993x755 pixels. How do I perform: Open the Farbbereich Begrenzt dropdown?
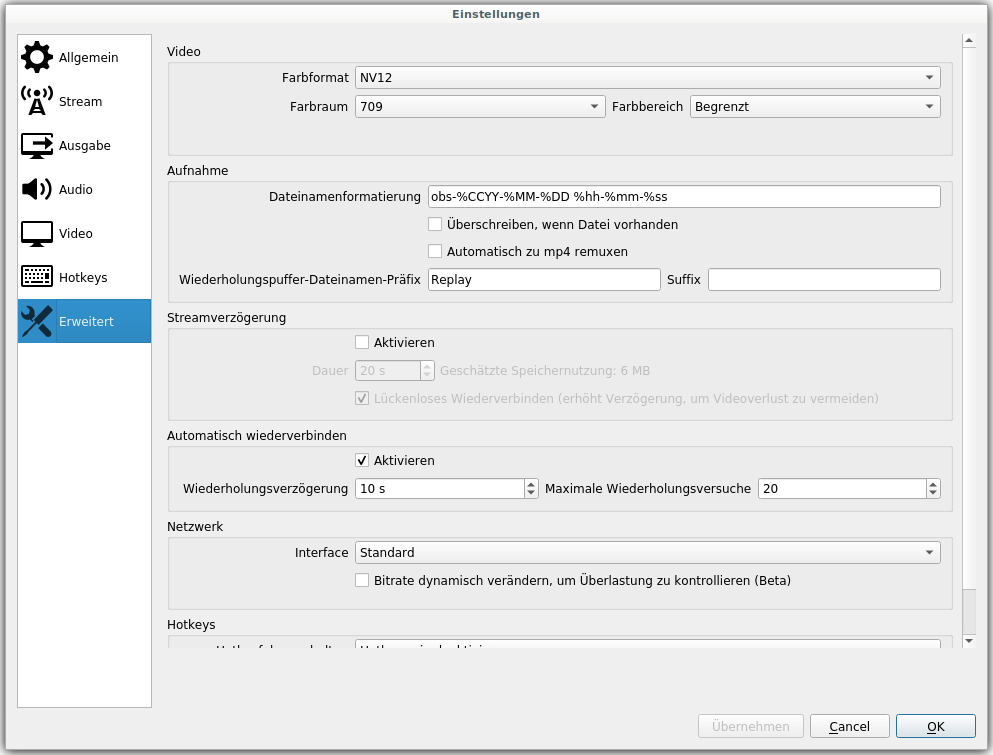(815, 107)
